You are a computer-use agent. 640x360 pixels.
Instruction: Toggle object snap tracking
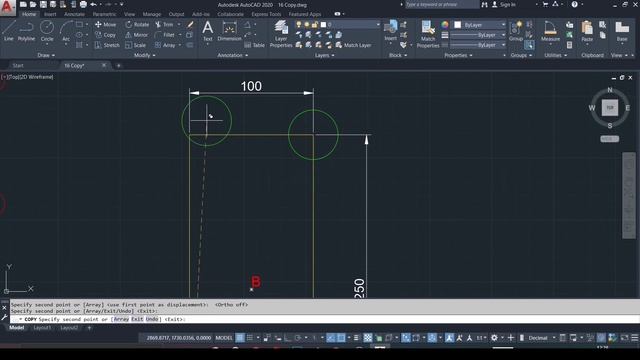(331, 338)
